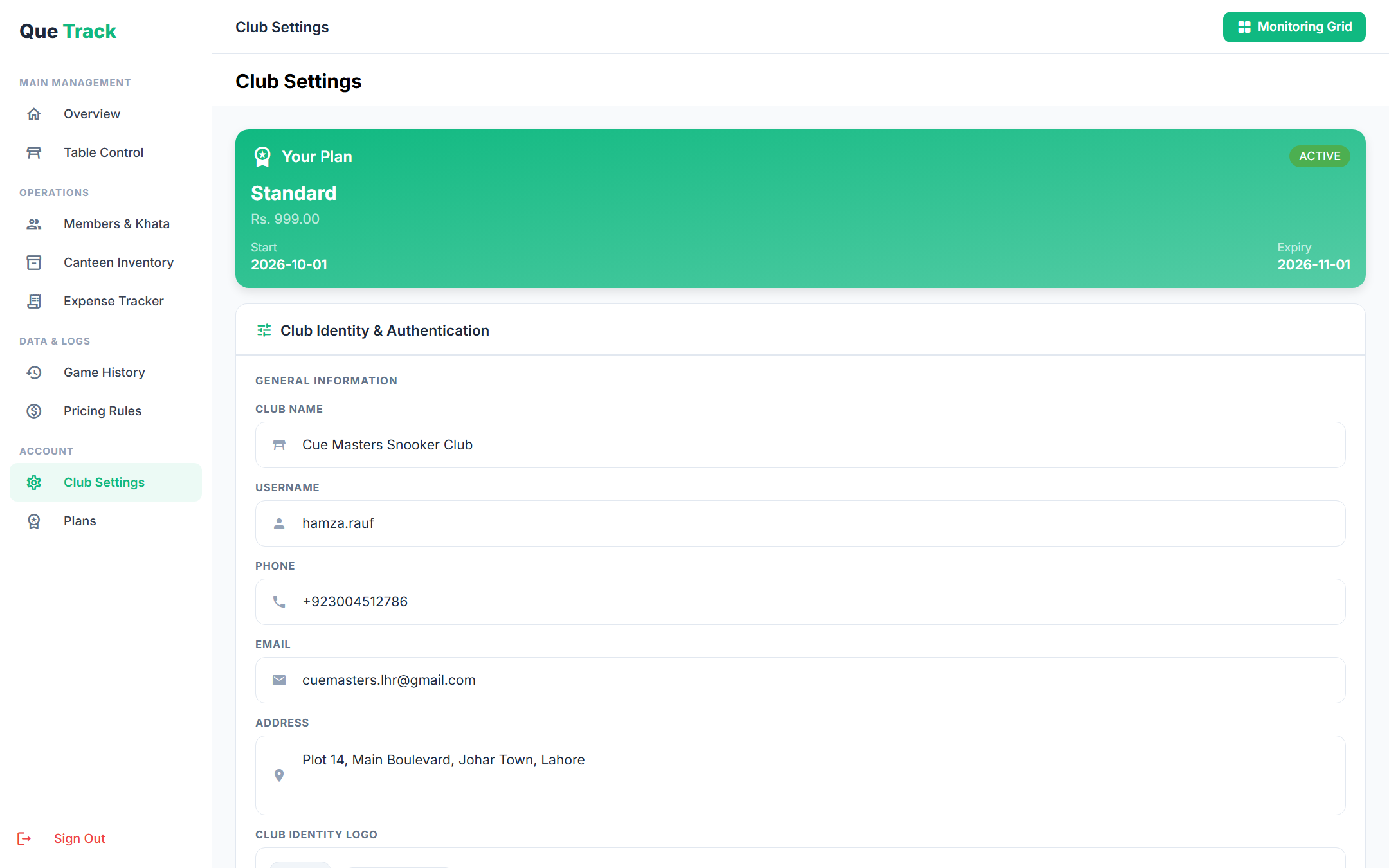Click the Sign Out arrow icon

click(24, 838)
